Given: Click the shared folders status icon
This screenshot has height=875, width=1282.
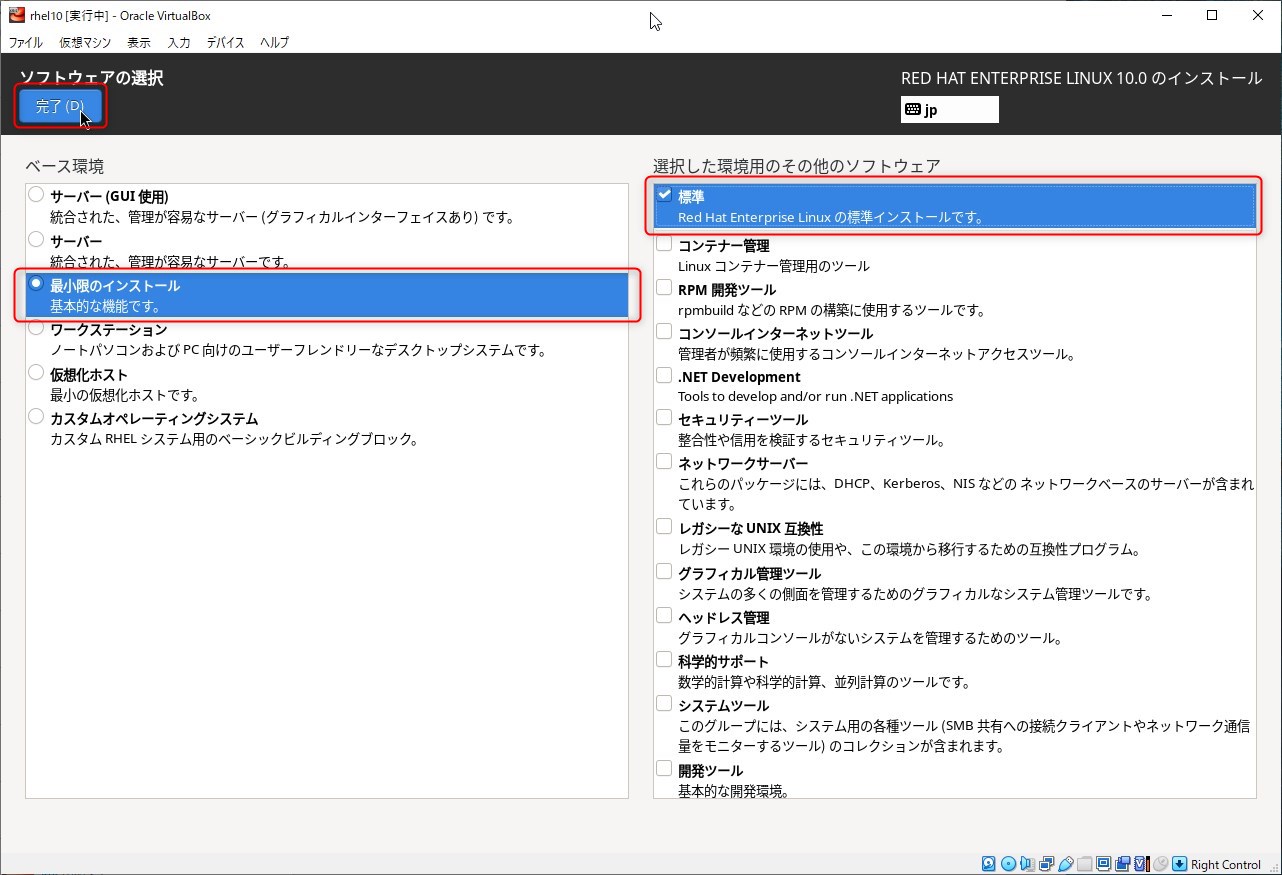Looking at the screenshot, I should [x=1085, y=864].
